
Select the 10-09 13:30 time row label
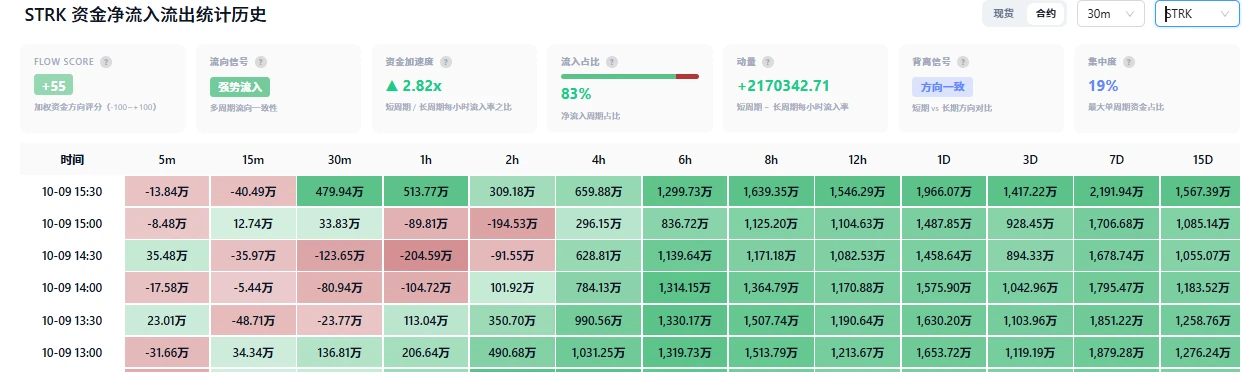(72, 320)
